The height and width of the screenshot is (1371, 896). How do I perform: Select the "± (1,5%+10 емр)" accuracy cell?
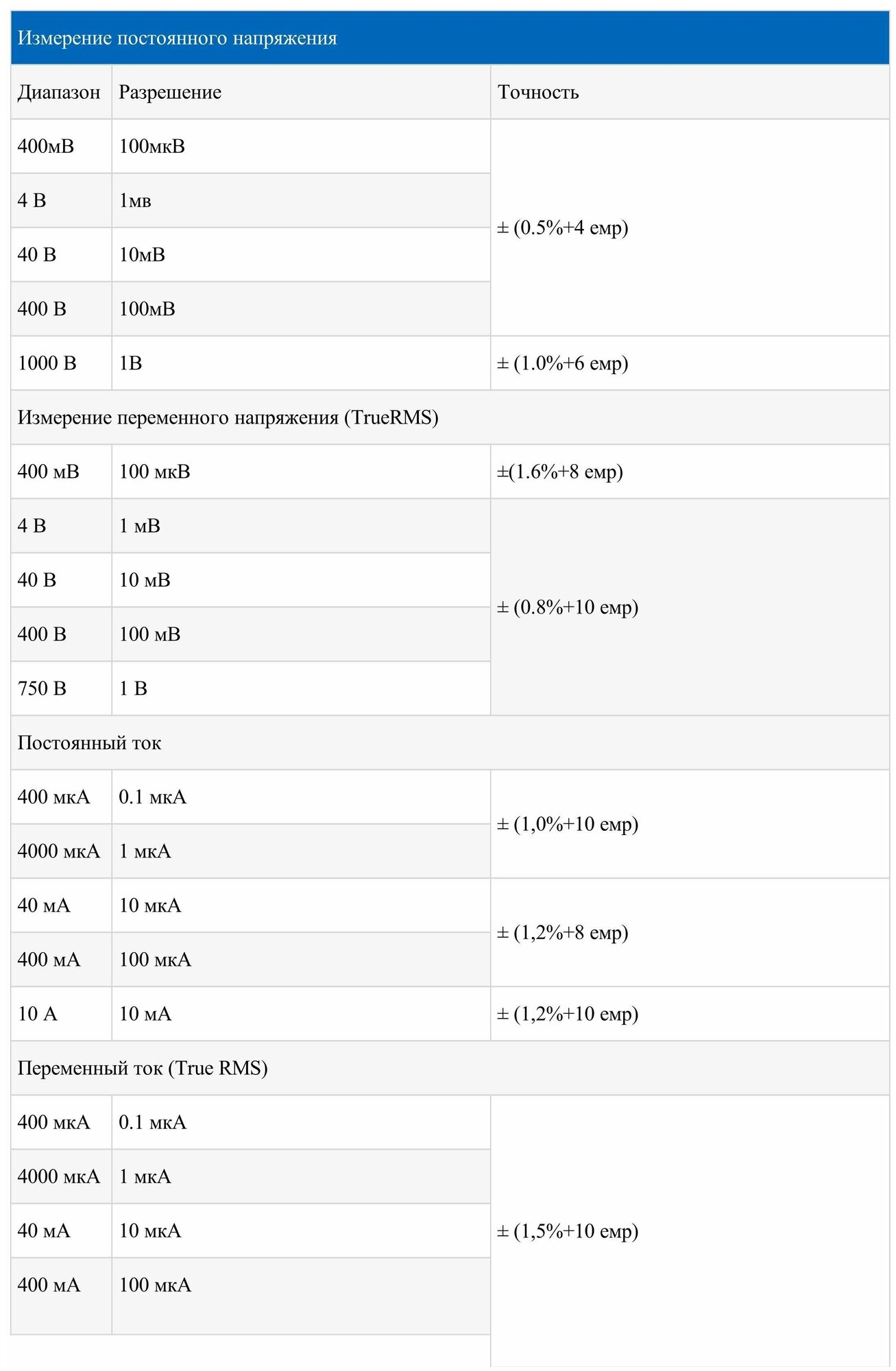(568, 1231)
